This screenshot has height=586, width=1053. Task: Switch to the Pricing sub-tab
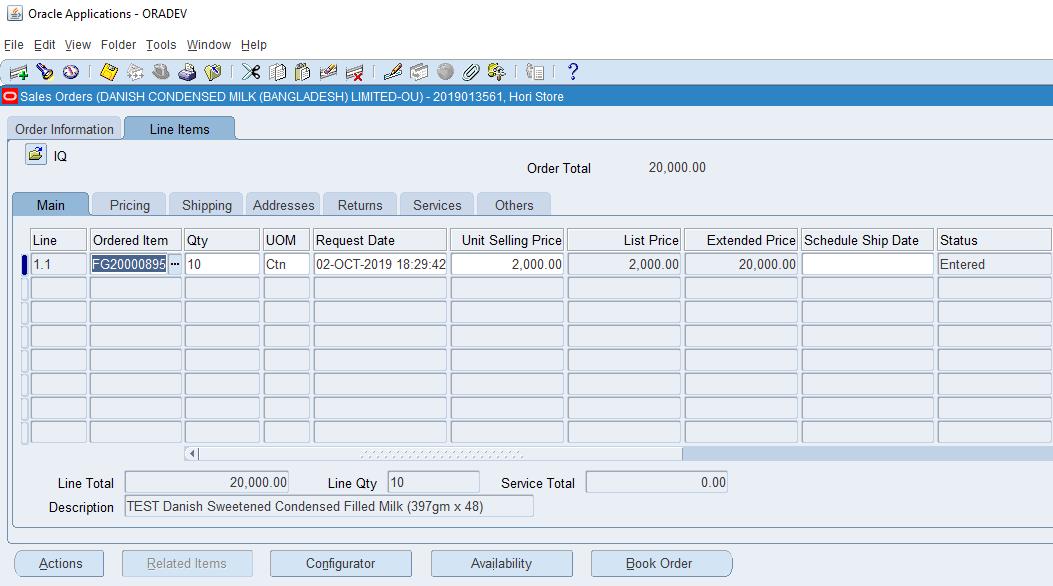[x=130, y=205]
